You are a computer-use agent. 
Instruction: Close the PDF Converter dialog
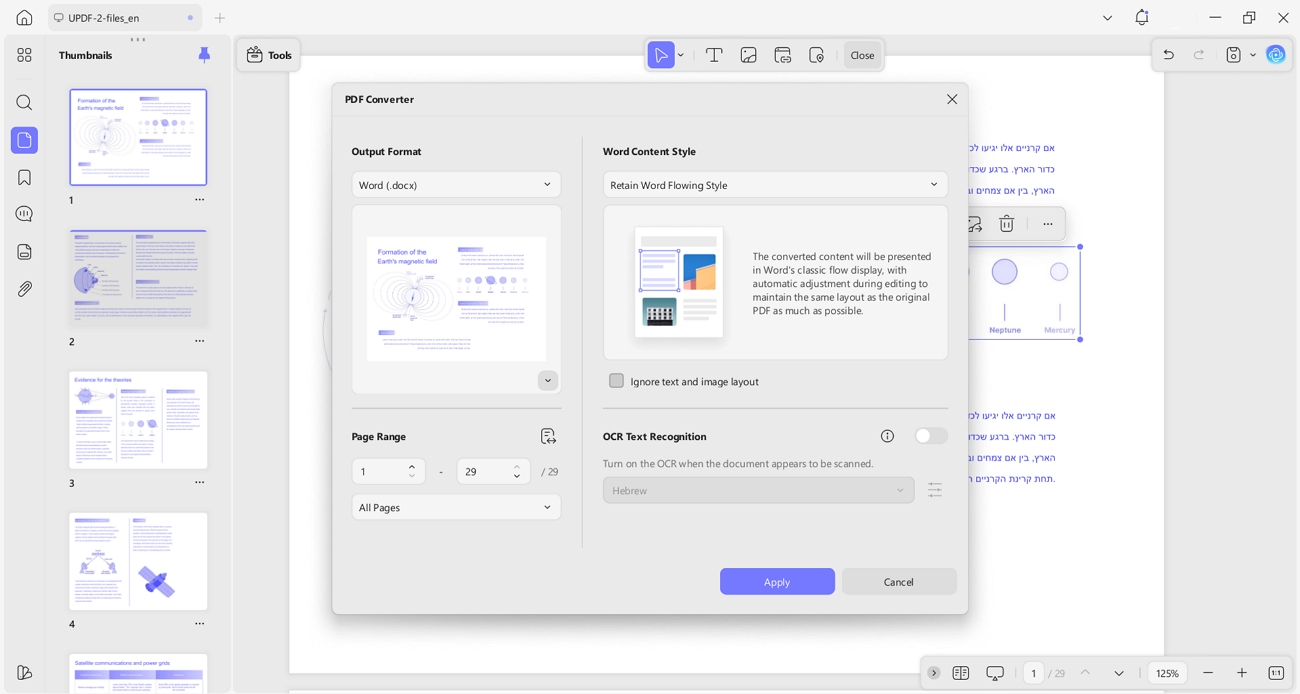click(x=952, y=99)
